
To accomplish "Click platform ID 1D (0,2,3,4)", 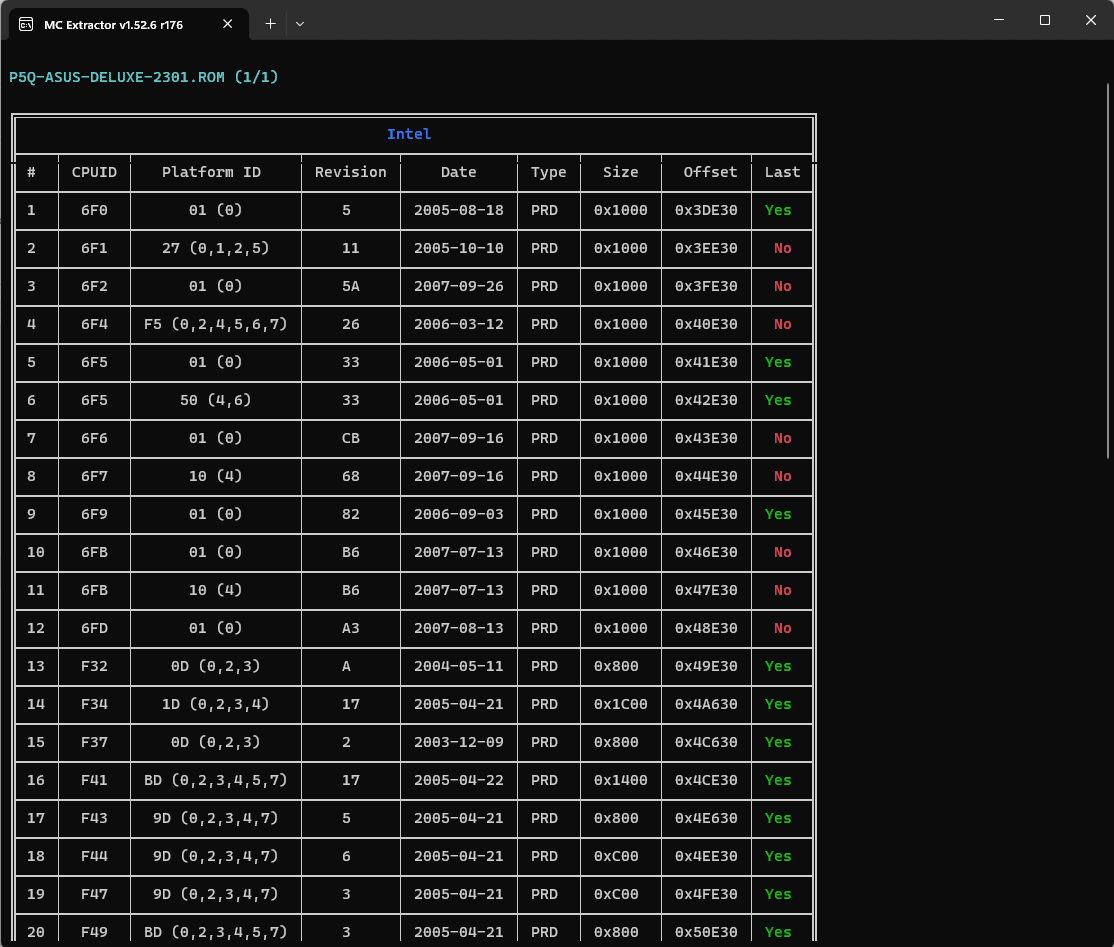I will pos(215,704).
